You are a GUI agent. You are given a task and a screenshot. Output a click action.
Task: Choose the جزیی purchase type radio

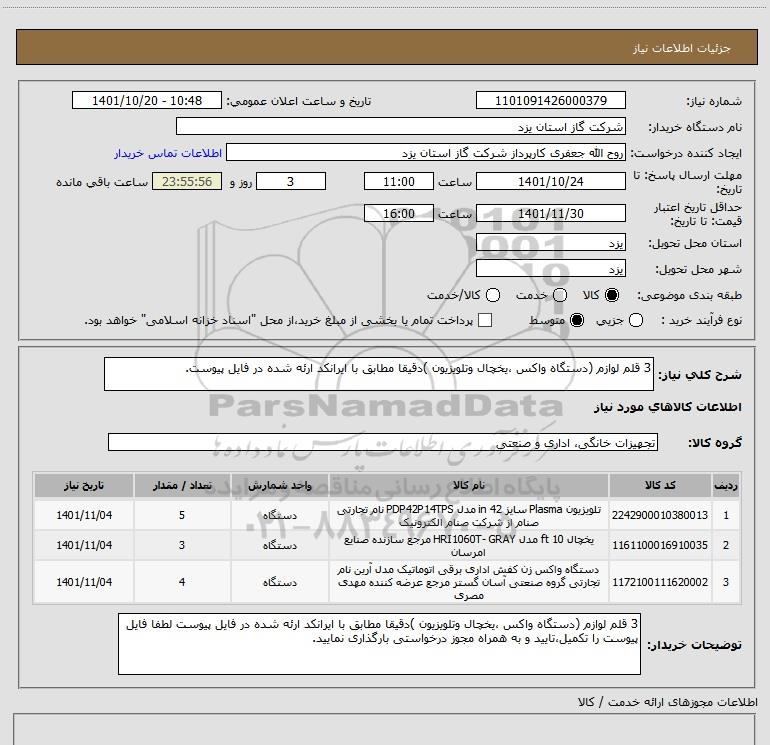(635, 320)
